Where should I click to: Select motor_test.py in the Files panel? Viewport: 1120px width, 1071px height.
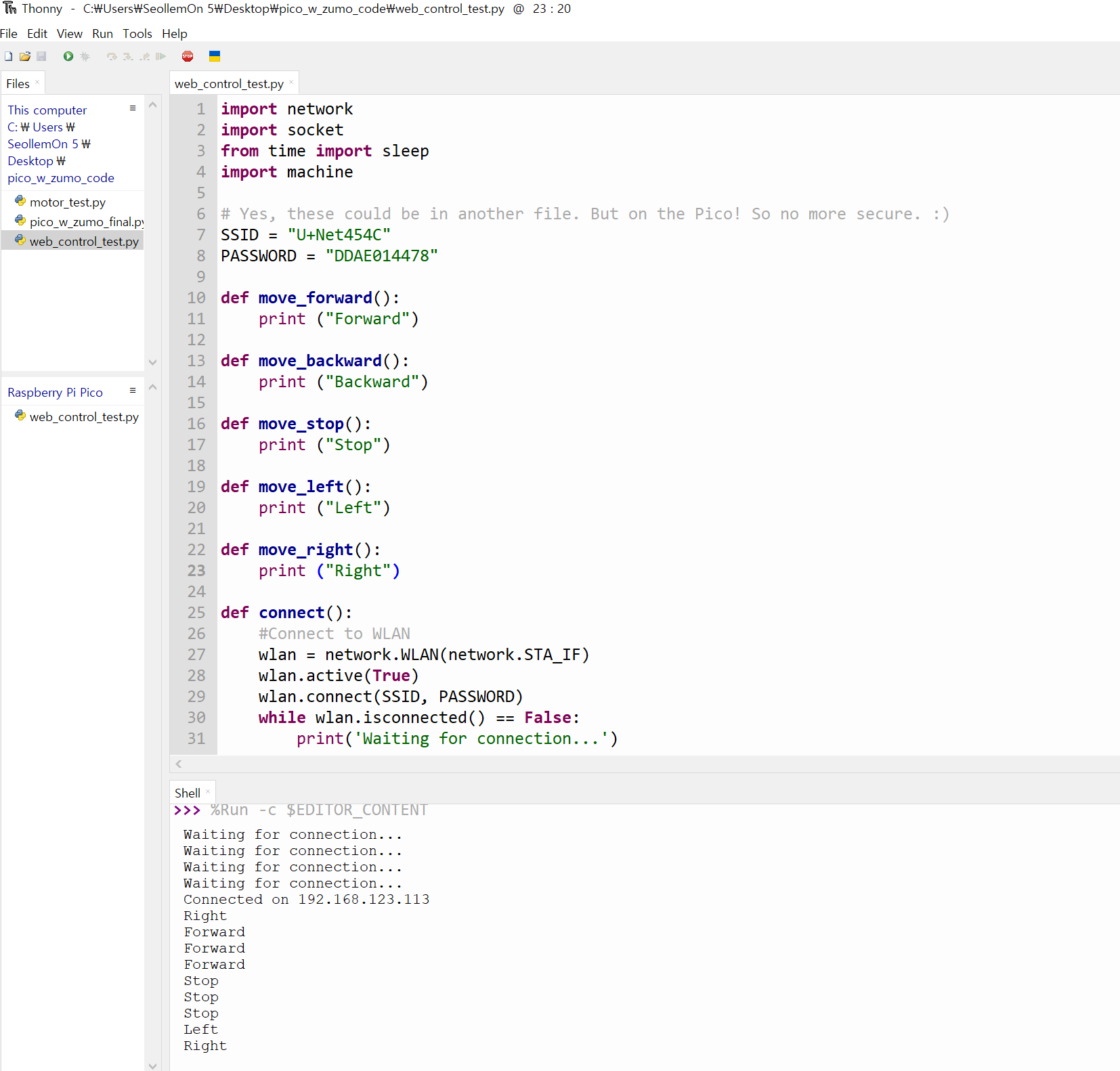pos(68,202)
